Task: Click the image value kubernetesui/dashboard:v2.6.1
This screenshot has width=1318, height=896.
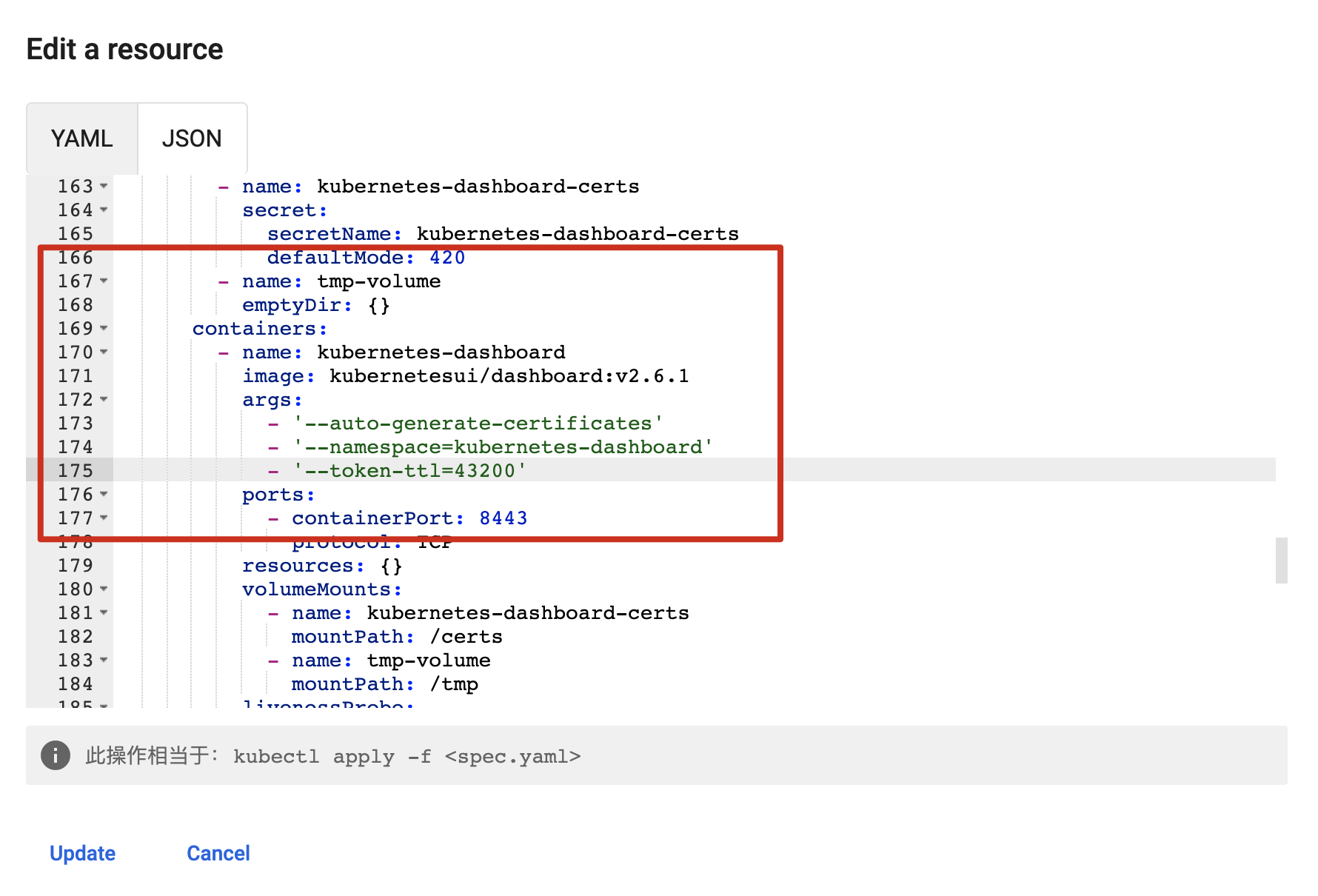Action: click(509, 376)
